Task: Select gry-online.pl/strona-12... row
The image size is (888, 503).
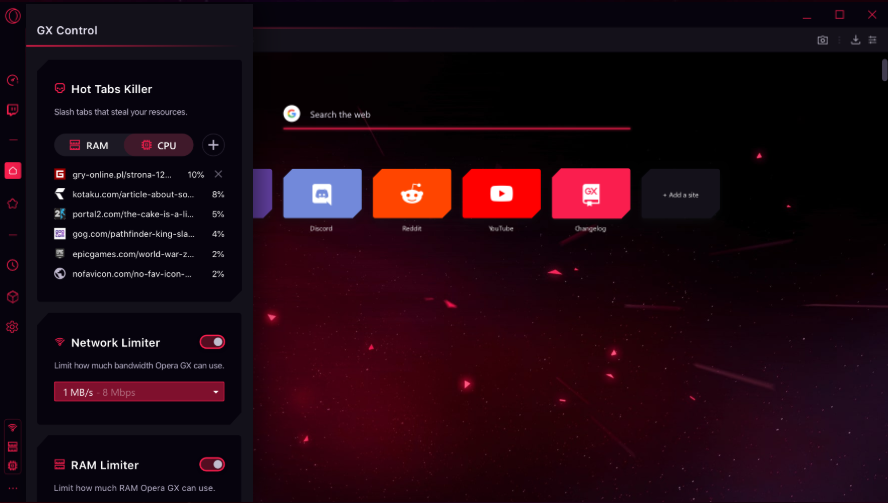Action: [139, 174]
